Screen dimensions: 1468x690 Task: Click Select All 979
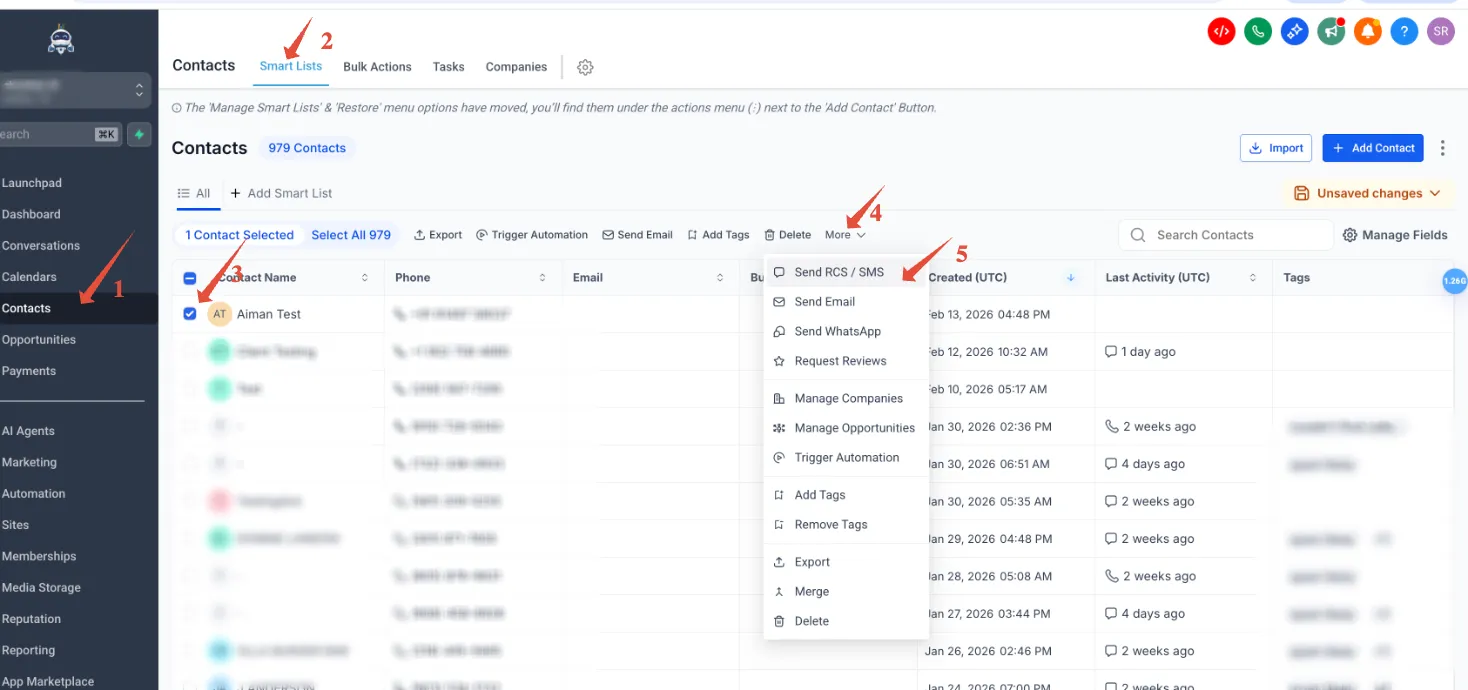click(x=351, y=235)
